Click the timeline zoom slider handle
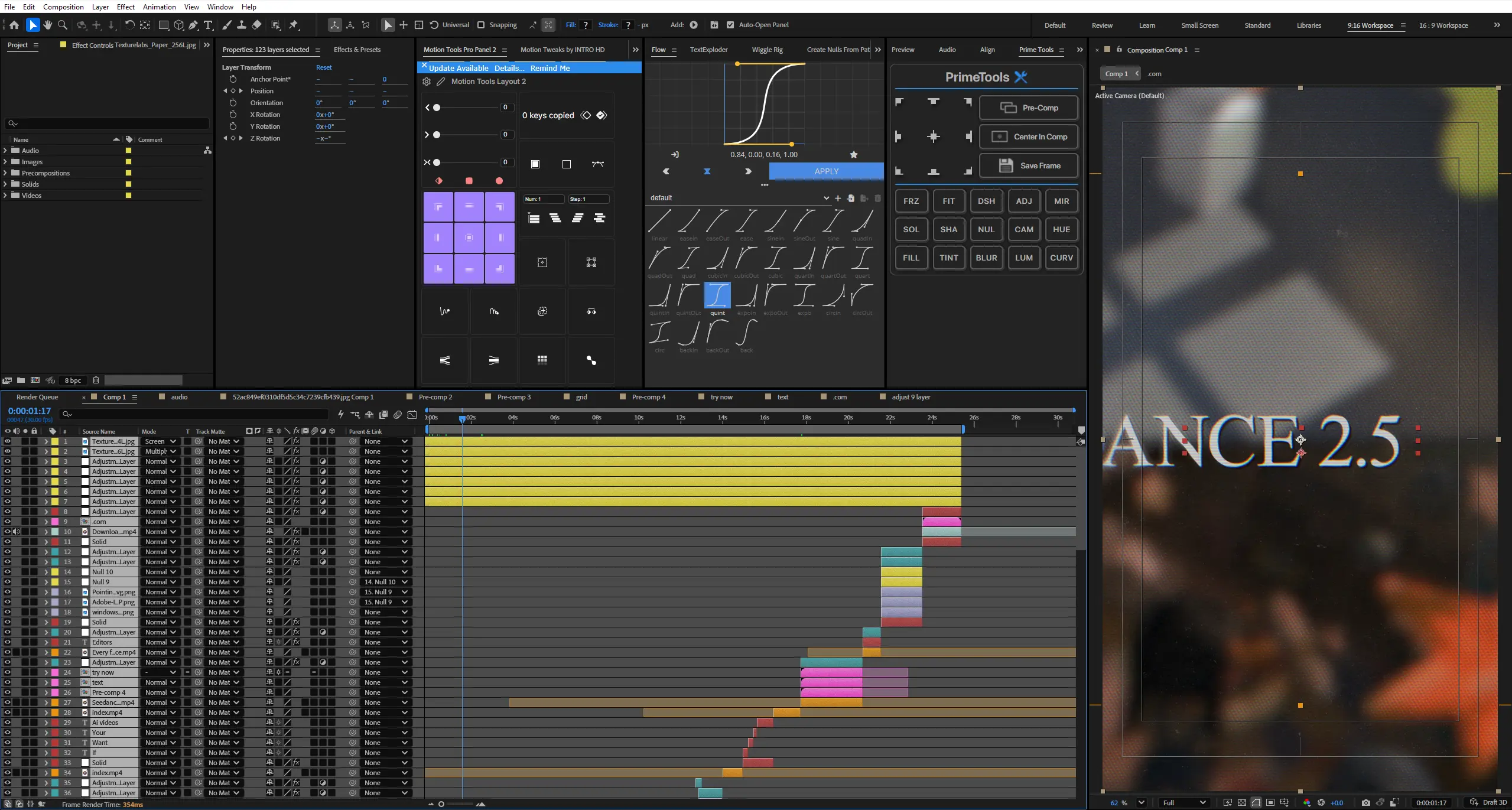 pyautogui.click(x=441, y=804)
